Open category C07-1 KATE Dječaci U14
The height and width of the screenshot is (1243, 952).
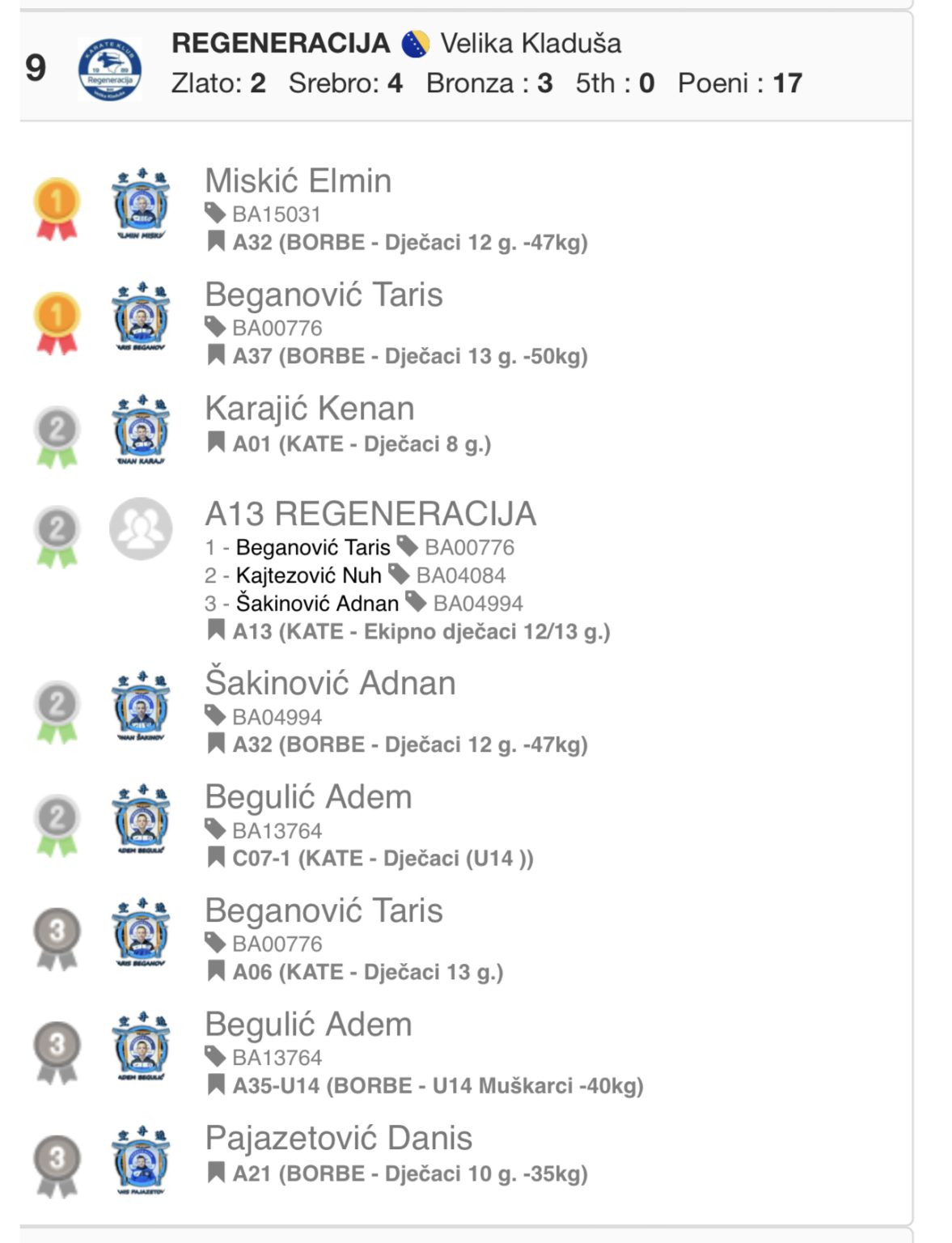(383, 858)
